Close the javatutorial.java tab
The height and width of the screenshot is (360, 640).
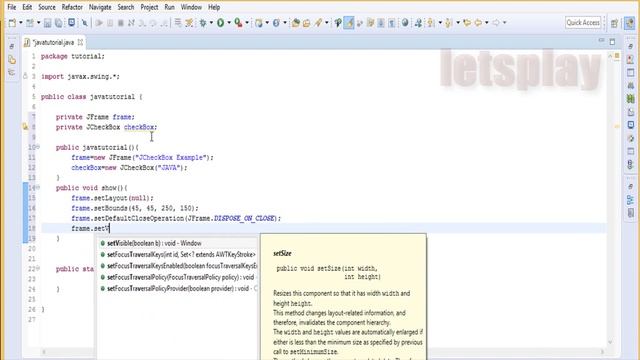(80, 42)
